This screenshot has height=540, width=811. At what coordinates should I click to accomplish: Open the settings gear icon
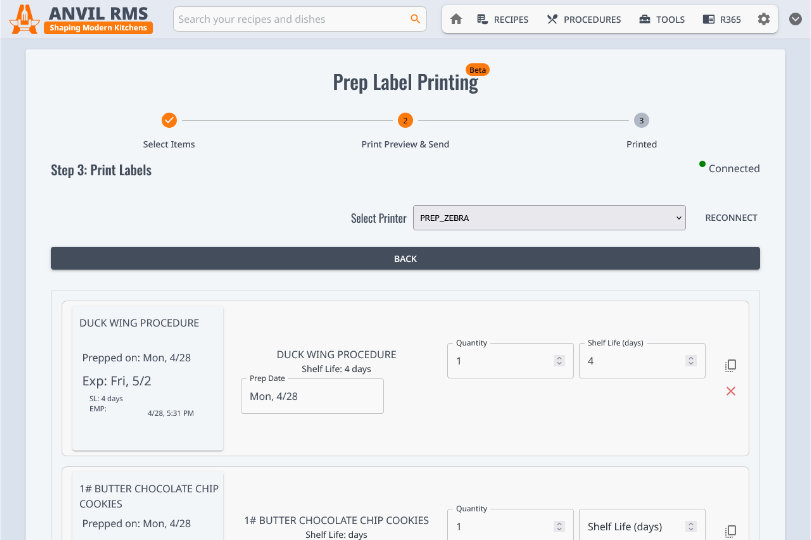pyautogui.click(x=764, y=19)
